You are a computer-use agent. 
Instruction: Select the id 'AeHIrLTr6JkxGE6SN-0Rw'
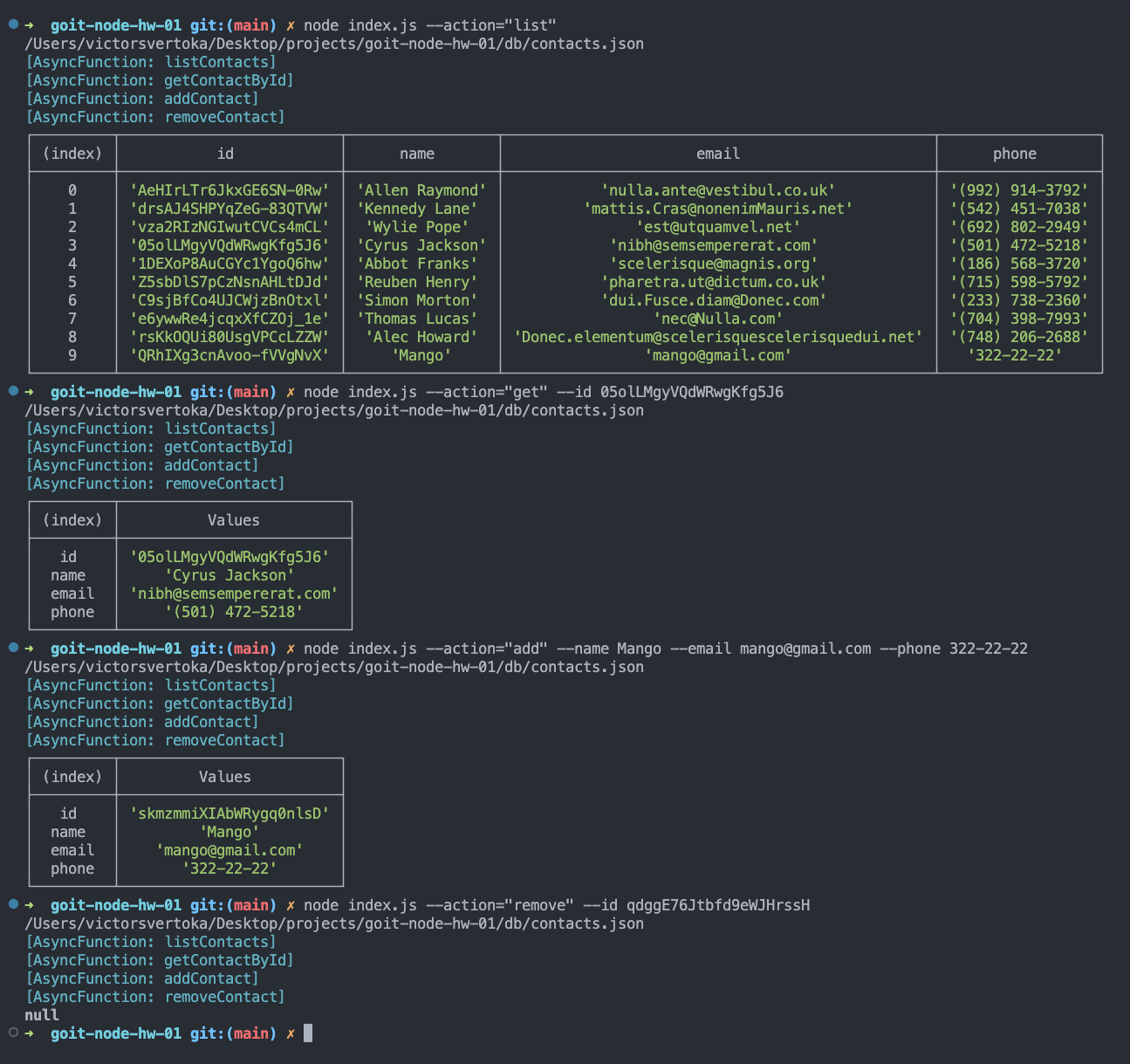pyautogui.click(x=229, y=190)
